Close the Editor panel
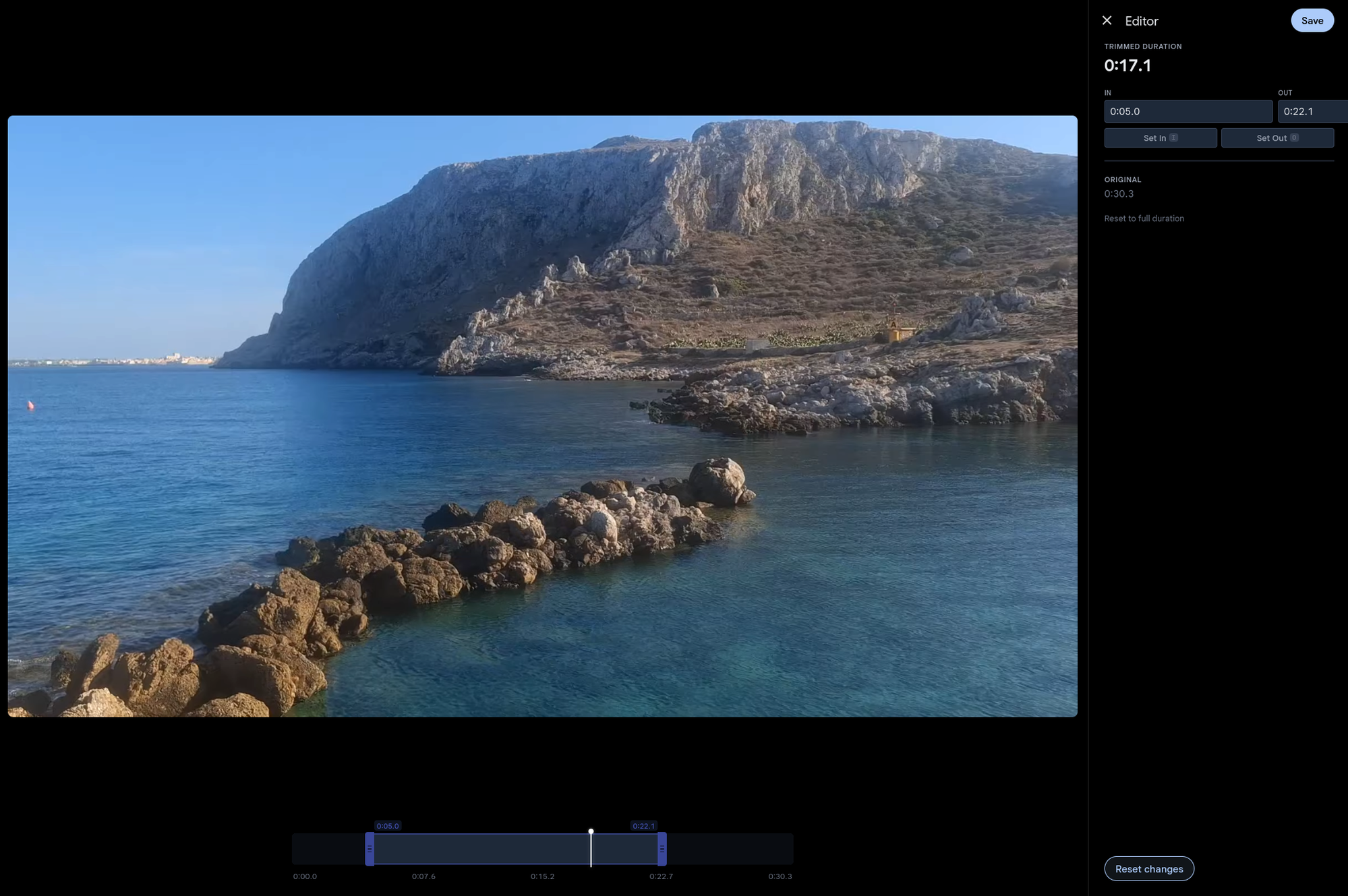The width and height of the screenshot is (1348, 896). (x=1107, y=20)
